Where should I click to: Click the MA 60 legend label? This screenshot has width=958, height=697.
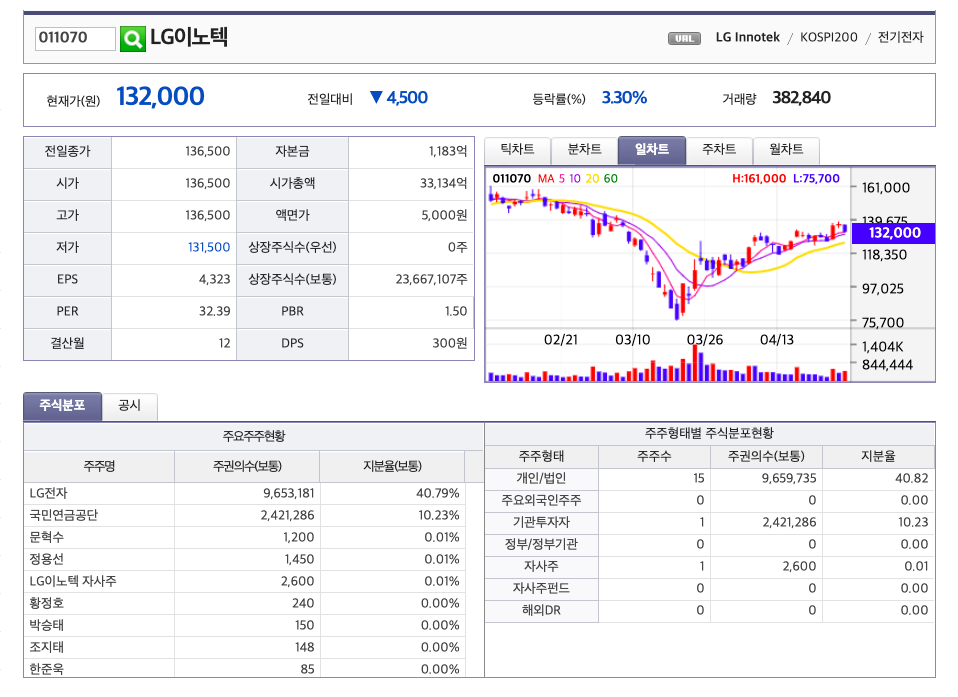pos(610,178)
